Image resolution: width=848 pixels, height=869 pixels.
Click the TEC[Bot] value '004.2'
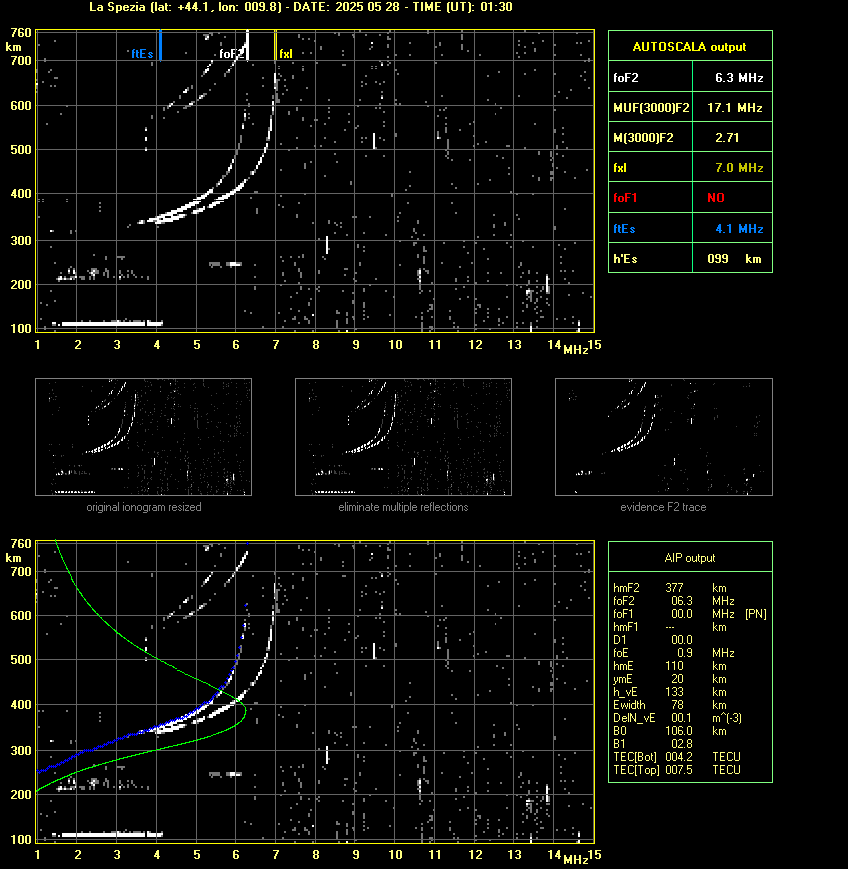[679, 757]
